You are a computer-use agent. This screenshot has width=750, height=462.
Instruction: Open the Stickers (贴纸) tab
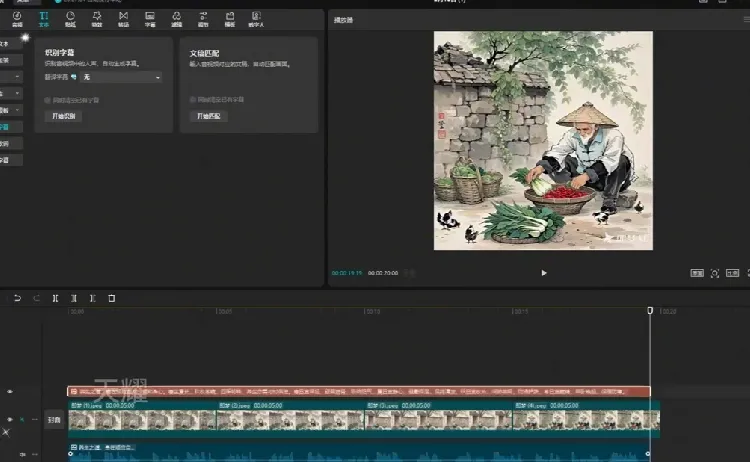tap(70, 19)
